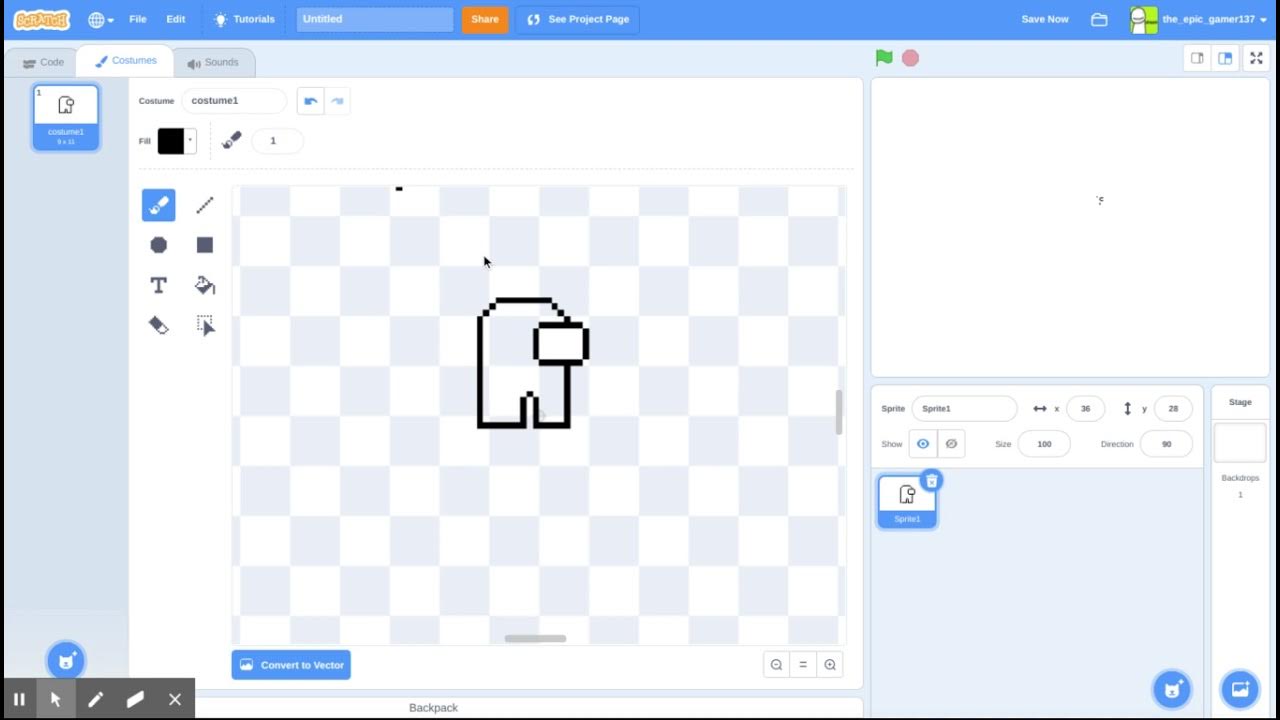
Task: Delete Sprite1 with the trash icon
Action: click(x=932, y=481)
